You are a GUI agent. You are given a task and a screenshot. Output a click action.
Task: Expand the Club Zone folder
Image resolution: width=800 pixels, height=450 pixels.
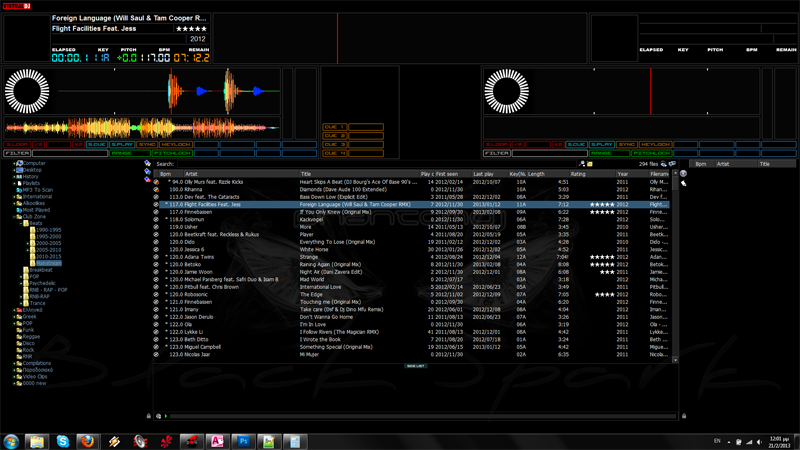click(15, 216)
